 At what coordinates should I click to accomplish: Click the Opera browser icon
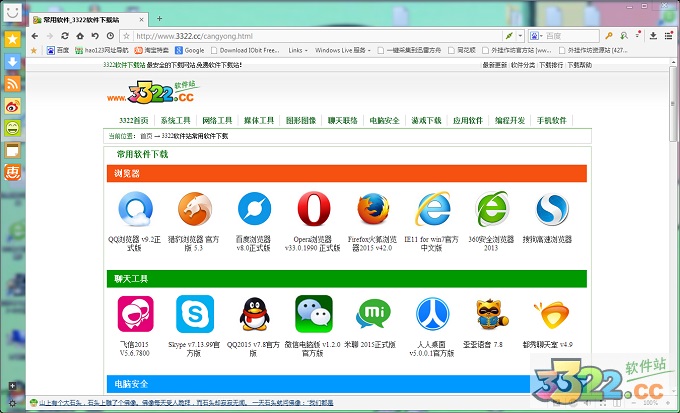[x=314, y=209]
